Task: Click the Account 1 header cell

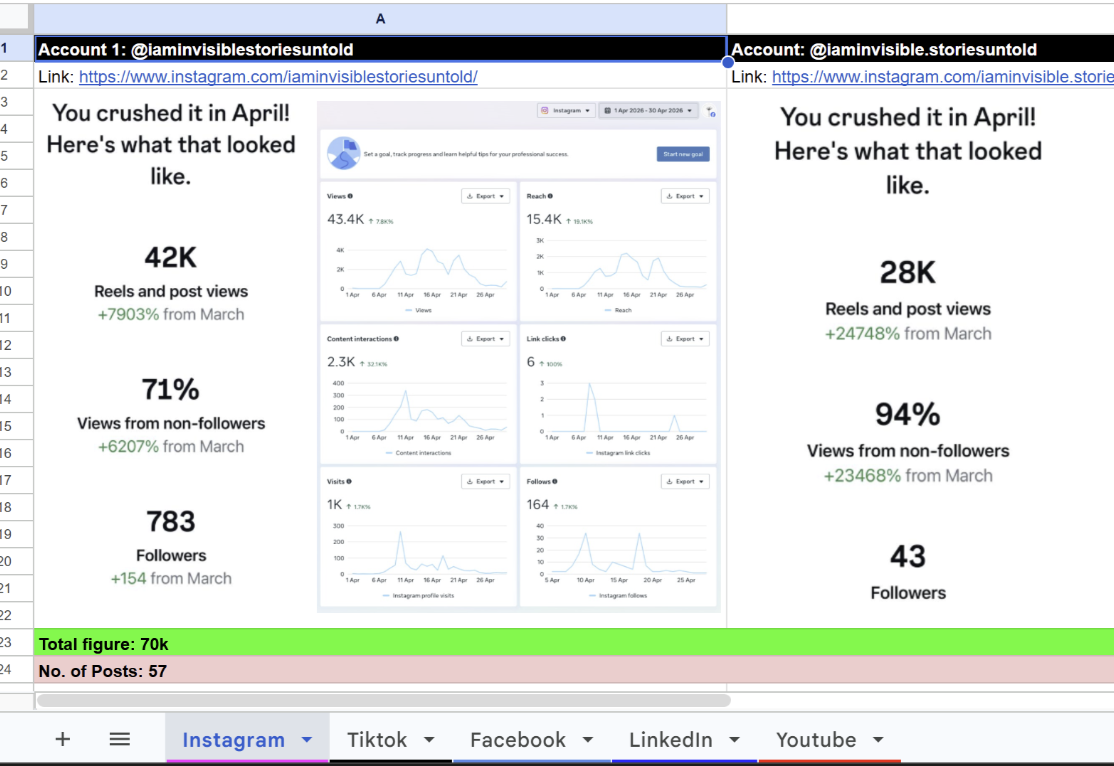Action: [x=380, y=49]
